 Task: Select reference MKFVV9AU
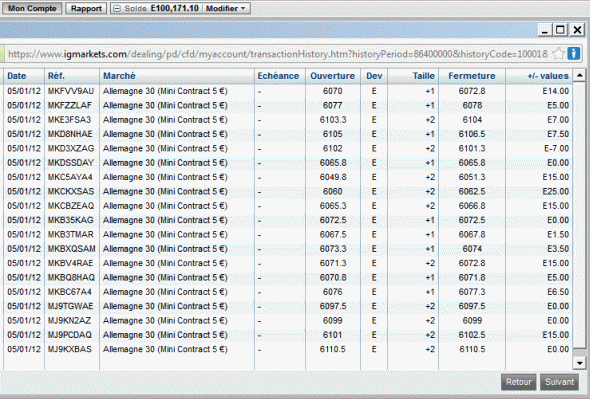(x=71, y=91)
